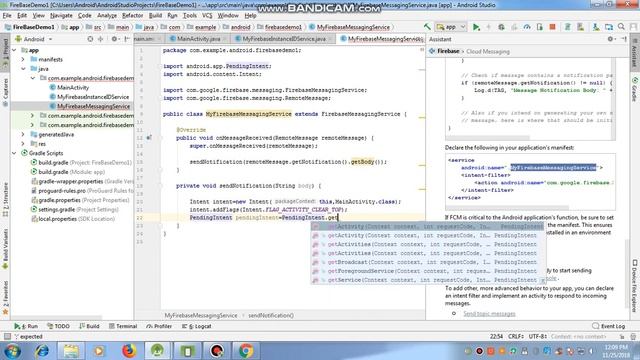Image resolution: width=640 pixels, height=360 pixels.
Task: Open File Explorer from the taskbar
Action: tap(71, 351)
